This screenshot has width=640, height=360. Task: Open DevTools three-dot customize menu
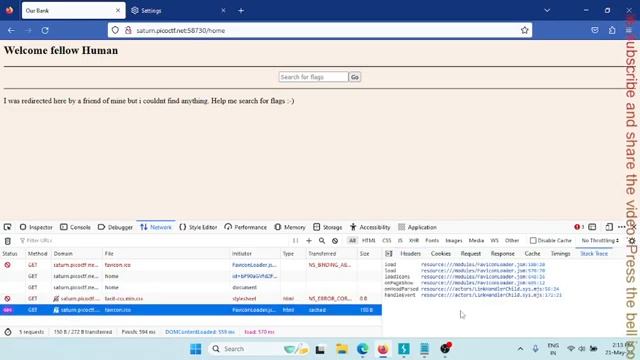coord(622,227)
